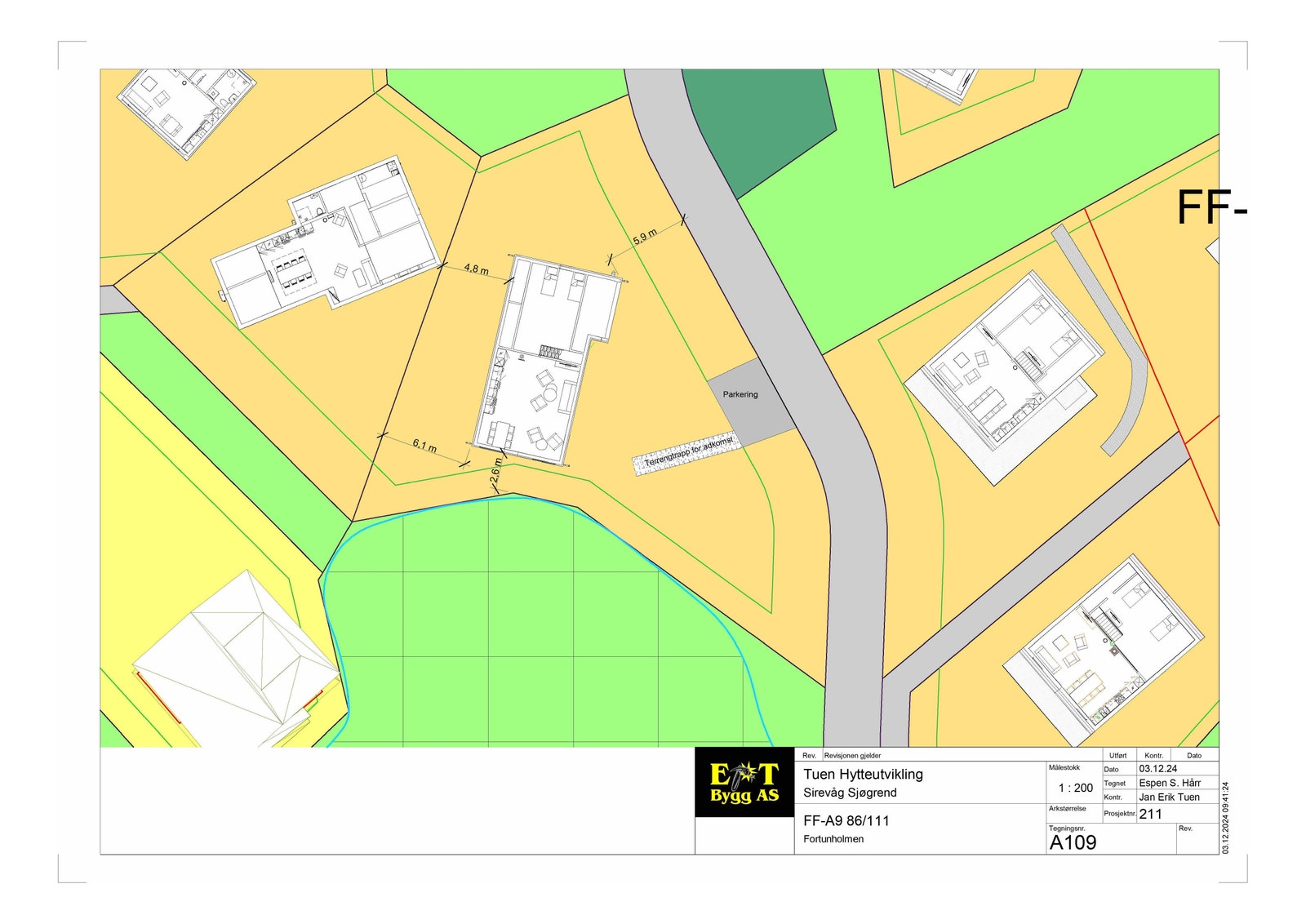Select the "Parkering" label on the plan

[740, 394]
